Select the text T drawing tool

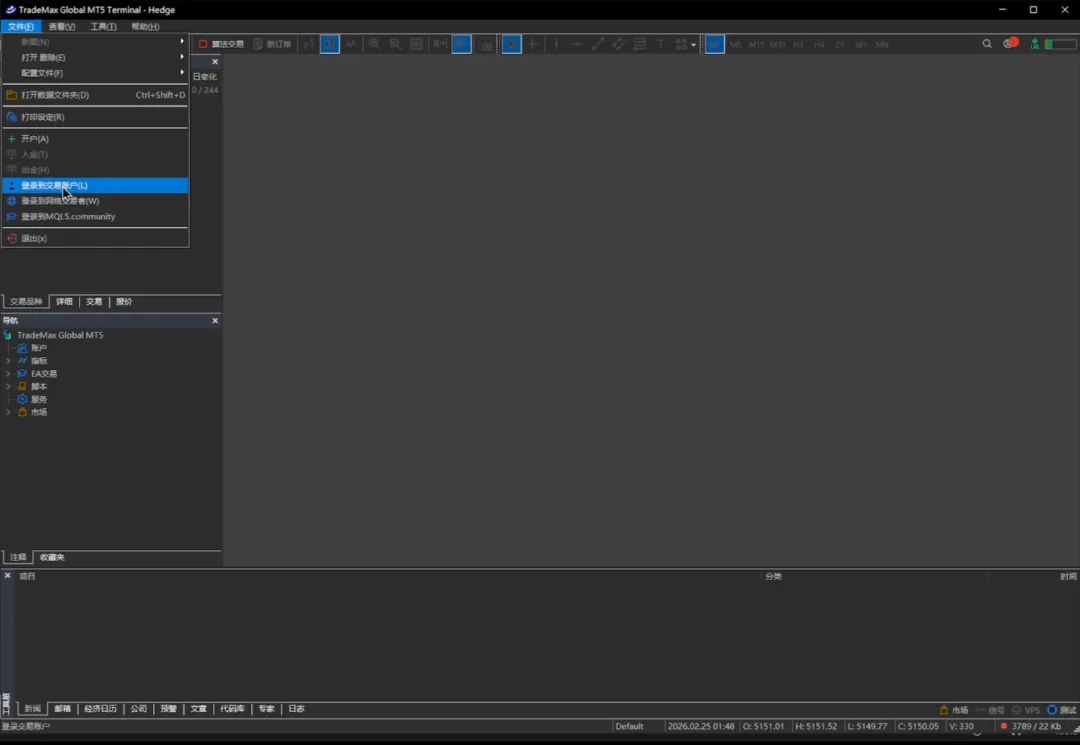point(660,44)
